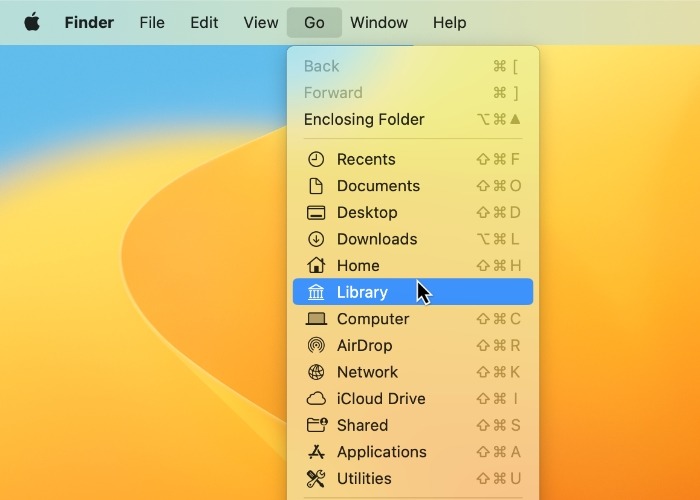This screenshot has height=500, width=700.
Task: Click the Utilities tools icon
Action: point(316,479)
